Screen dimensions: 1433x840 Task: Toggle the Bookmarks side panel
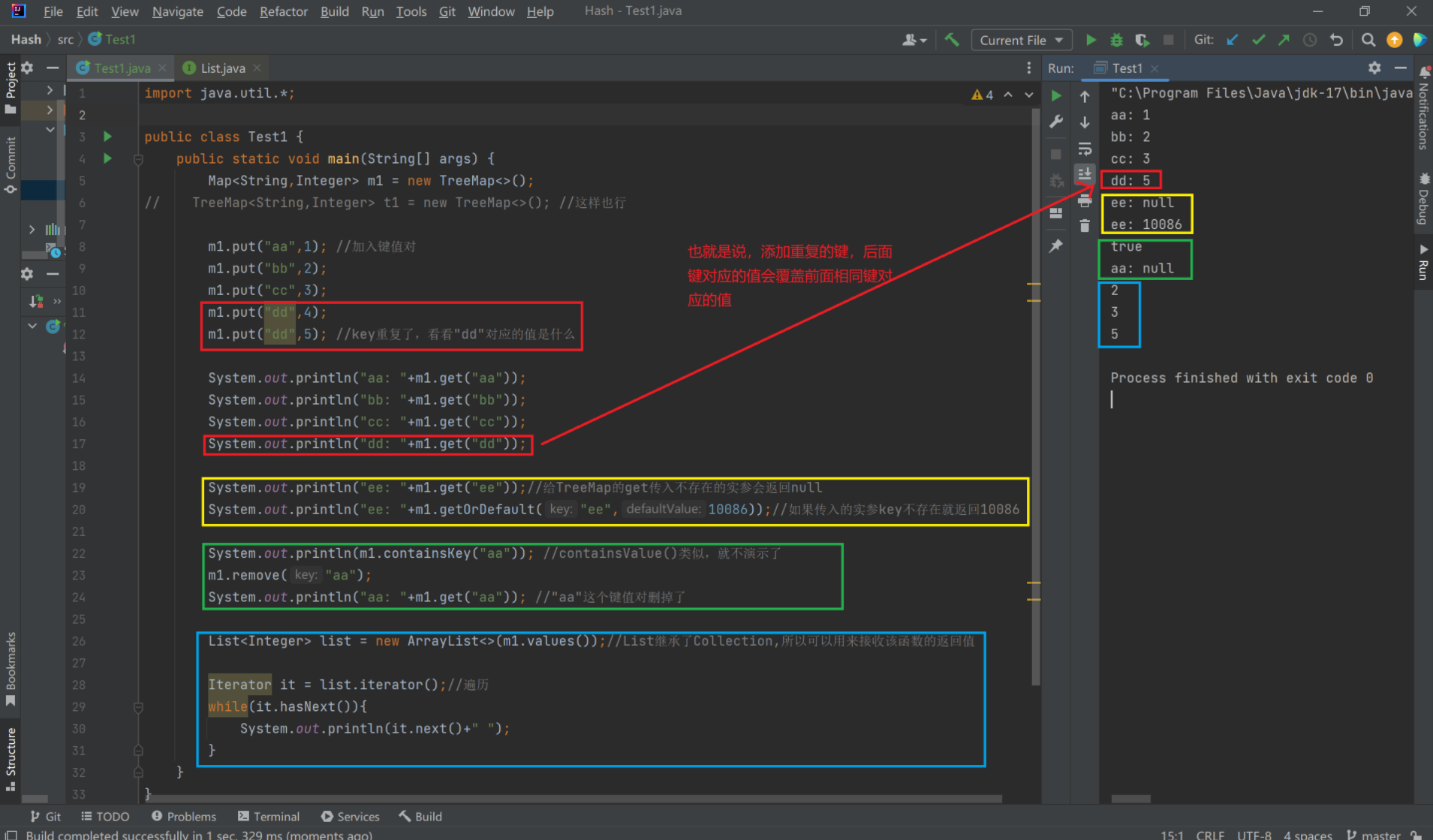pyautogui.click(x=11, y=668)
